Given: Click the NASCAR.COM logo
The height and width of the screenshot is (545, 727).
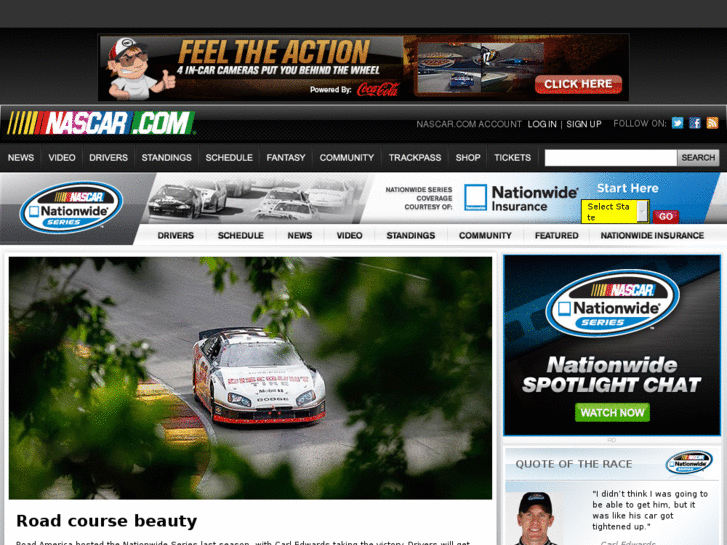Looking at the screenshot, I should (x=101, y=123).
